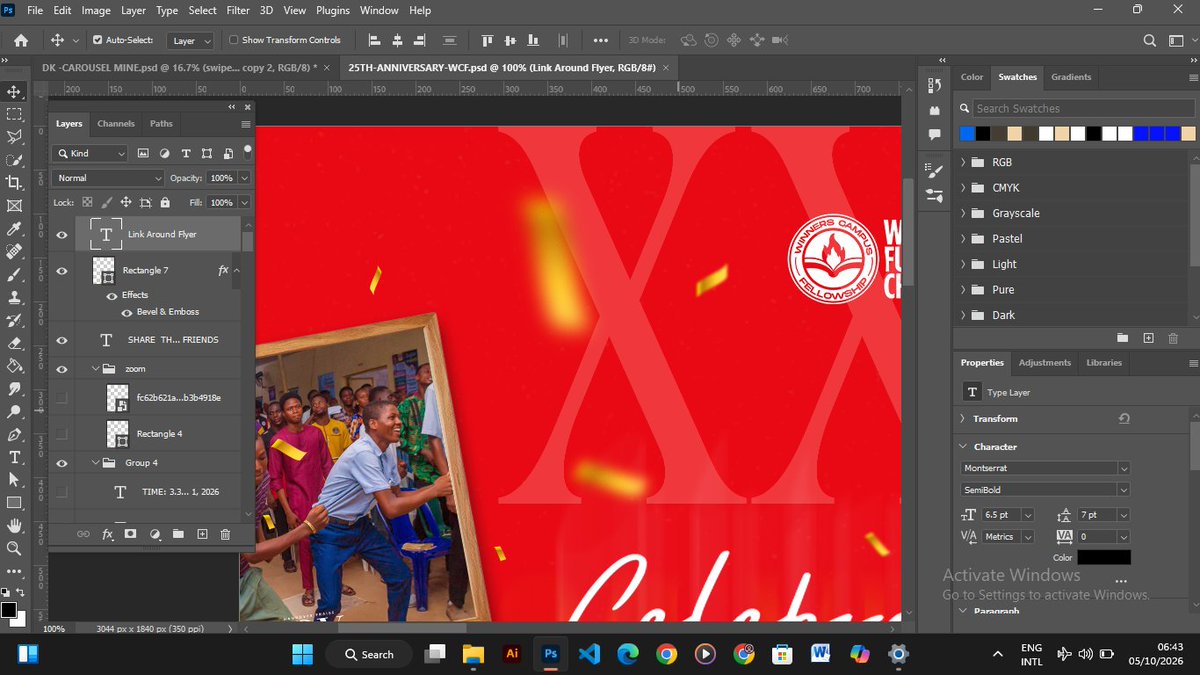1200x675 pixels.
Task: Select the Paint Bucket tool
Action: [15, 366]
